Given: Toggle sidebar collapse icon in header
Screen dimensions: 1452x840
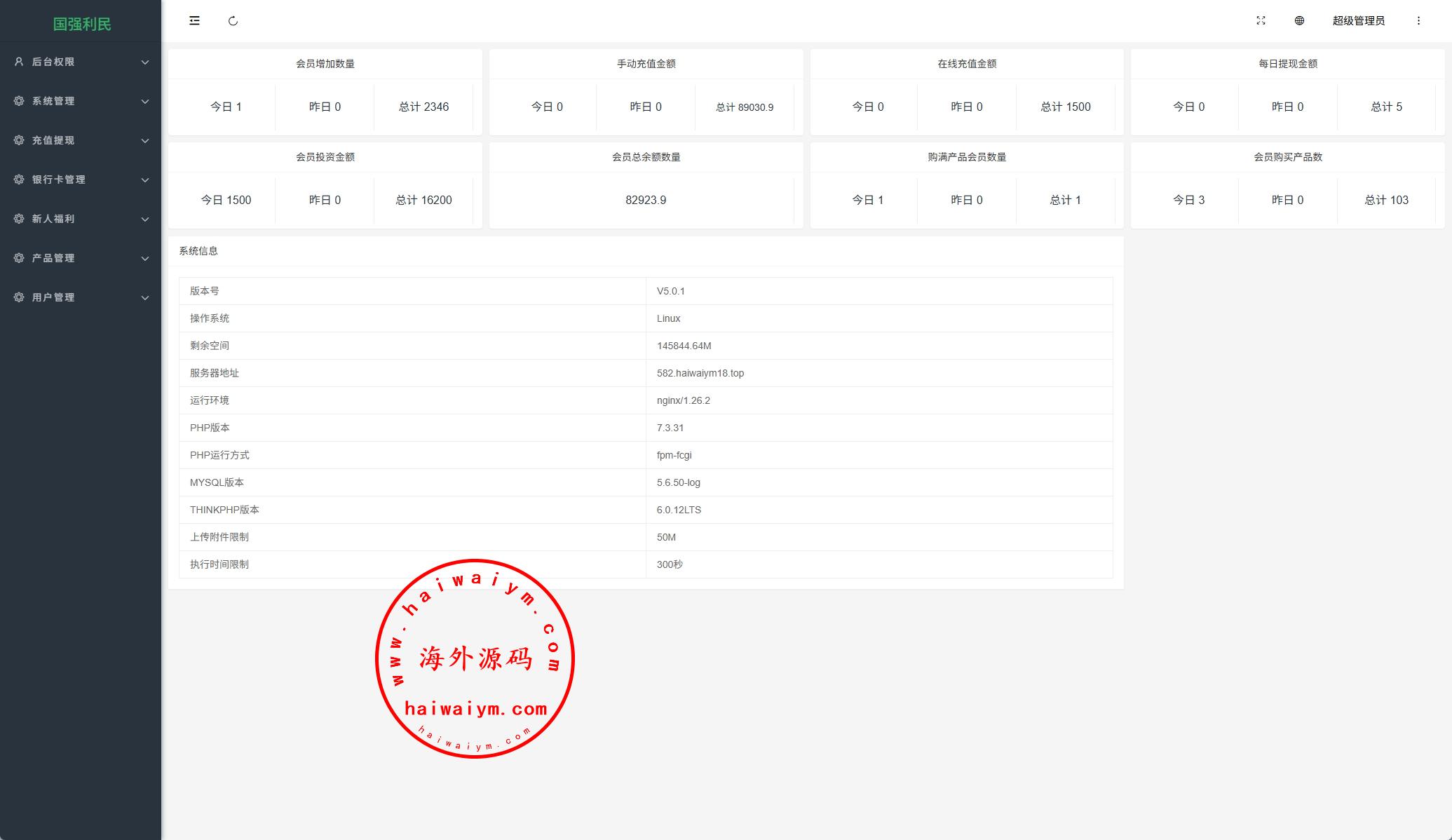Looking at the screenshot, I should 194,21.
